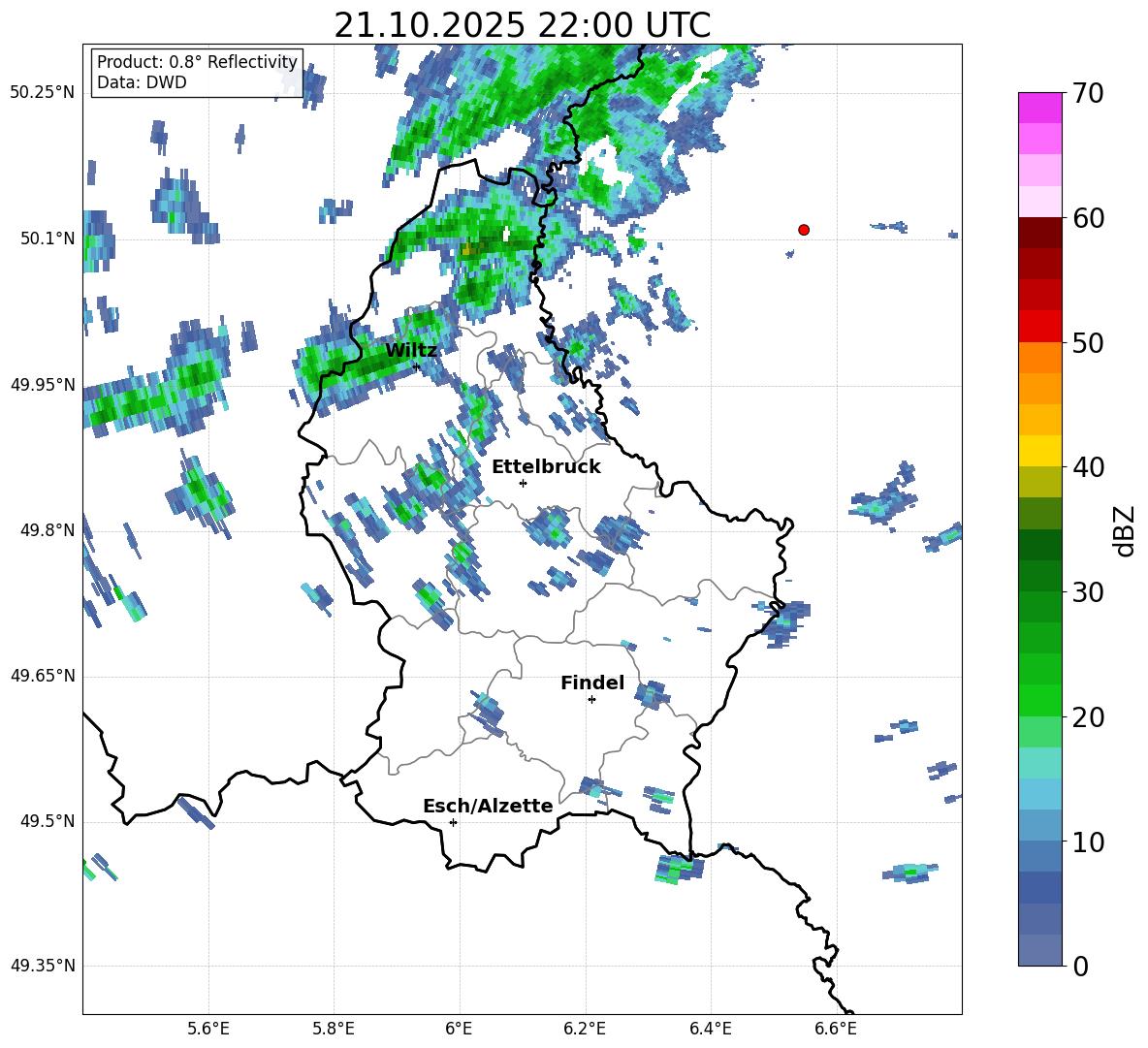Click the 20 label on the colorbar

click(1088, 717)
